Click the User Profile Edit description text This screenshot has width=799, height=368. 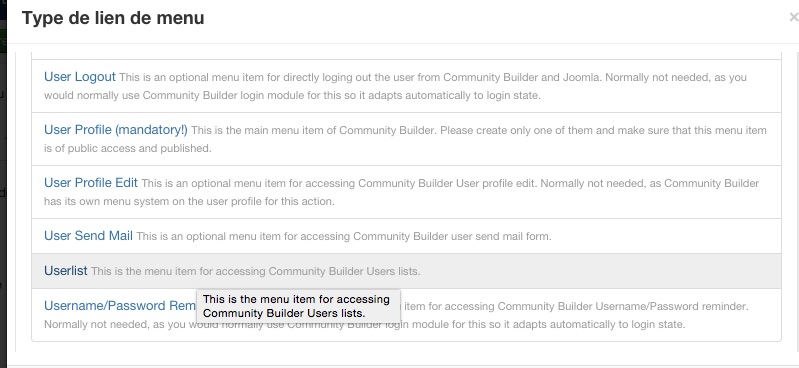click(402, 192)
